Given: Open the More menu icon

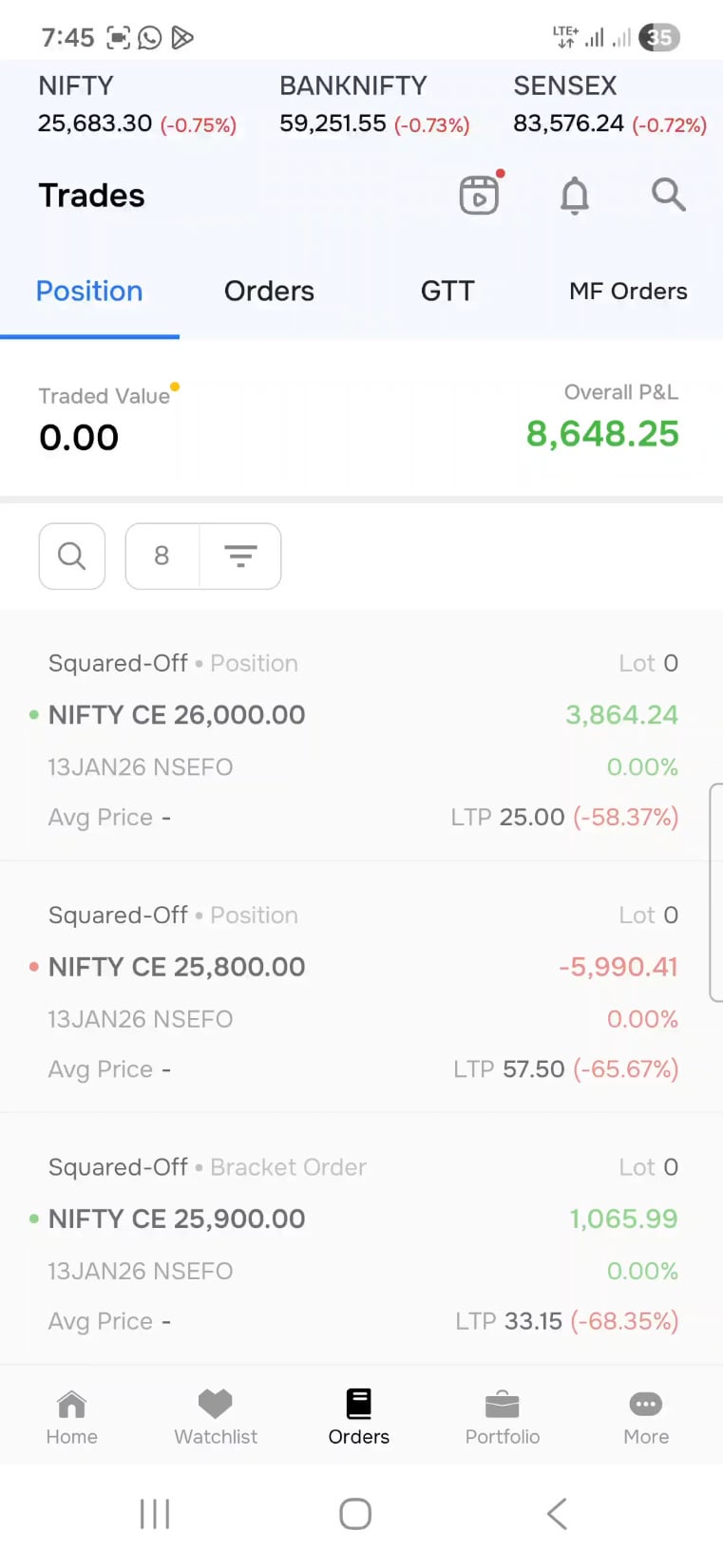Looking at the screenshot, I should click(x=646, y=1417).
